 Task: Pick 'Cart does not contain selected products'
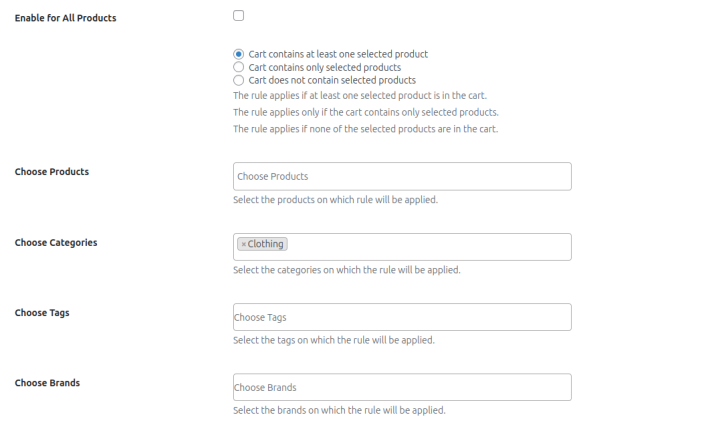tap(238, 80)
